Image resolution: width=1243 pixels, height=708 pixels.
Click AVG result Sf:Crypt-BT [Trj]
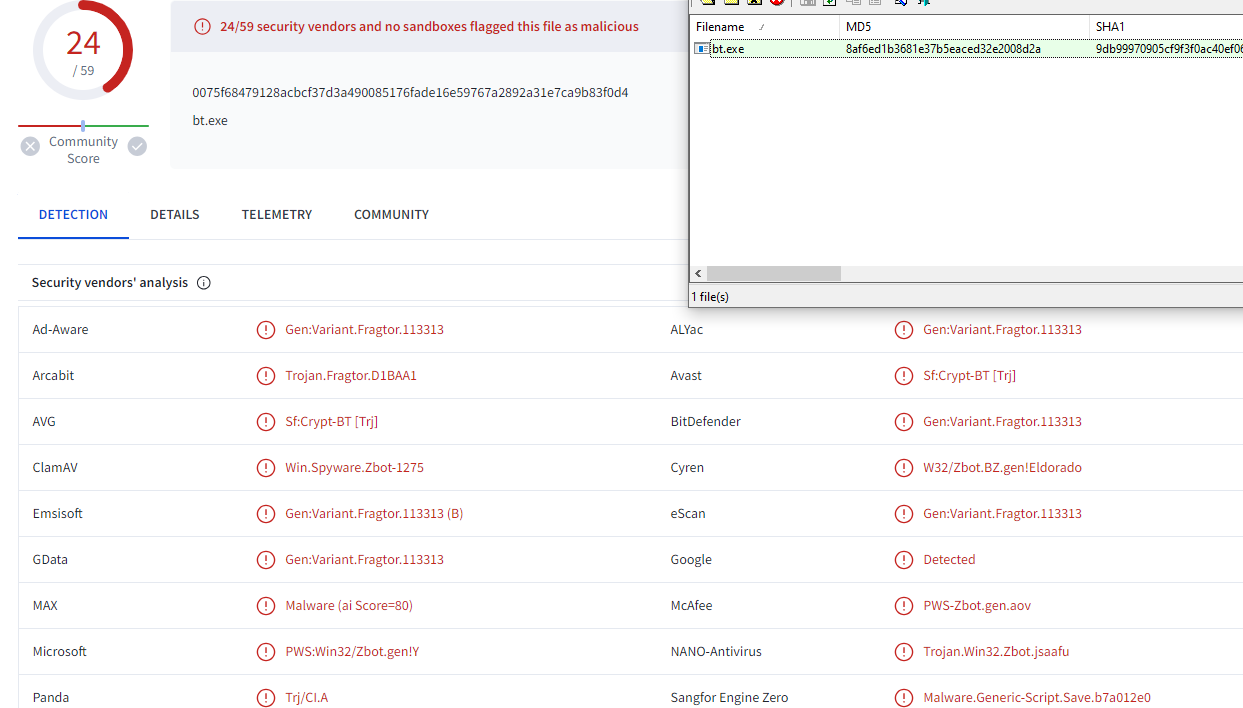click(x=331, y=422)
